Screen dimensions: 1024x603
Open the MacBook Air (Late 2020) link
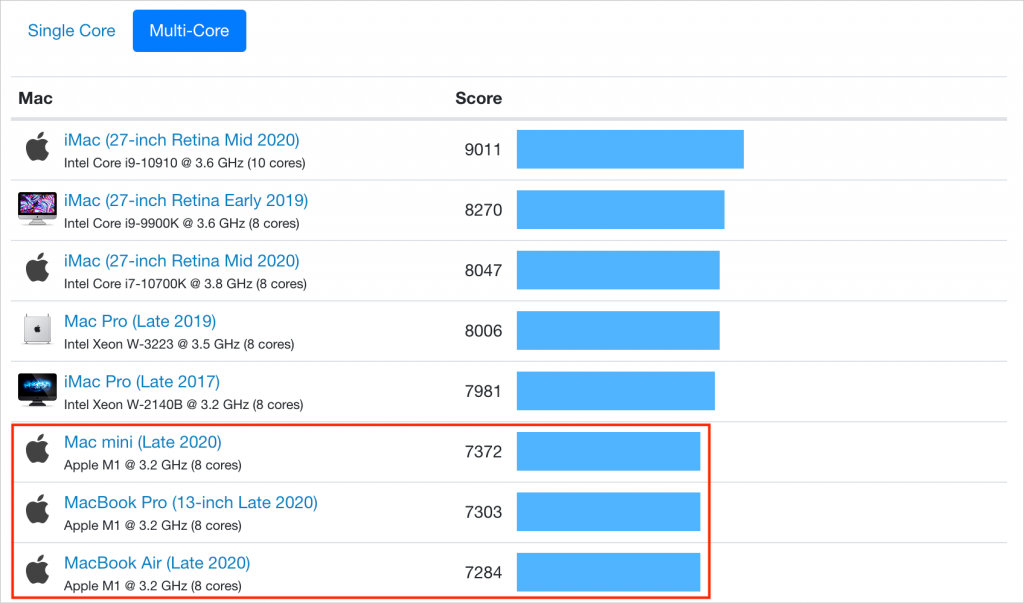click(x=157, y=563)
